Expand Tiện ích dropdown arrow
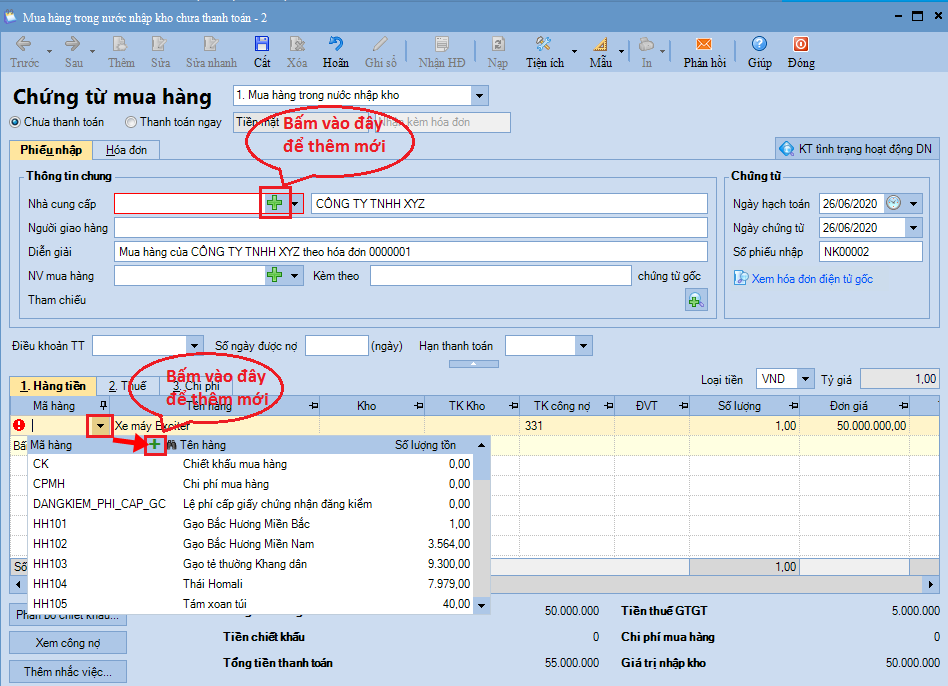The width and height of the screenshot is (948, 686). click(574, 52)
